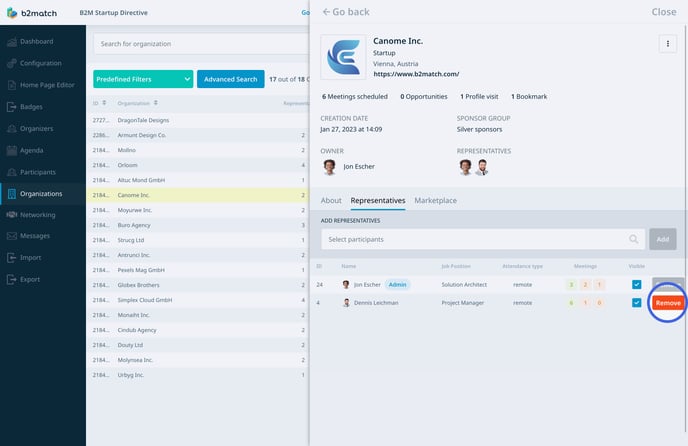Open the b2match.com website link
Screen dimensions: 688x446
pos(416,74)
